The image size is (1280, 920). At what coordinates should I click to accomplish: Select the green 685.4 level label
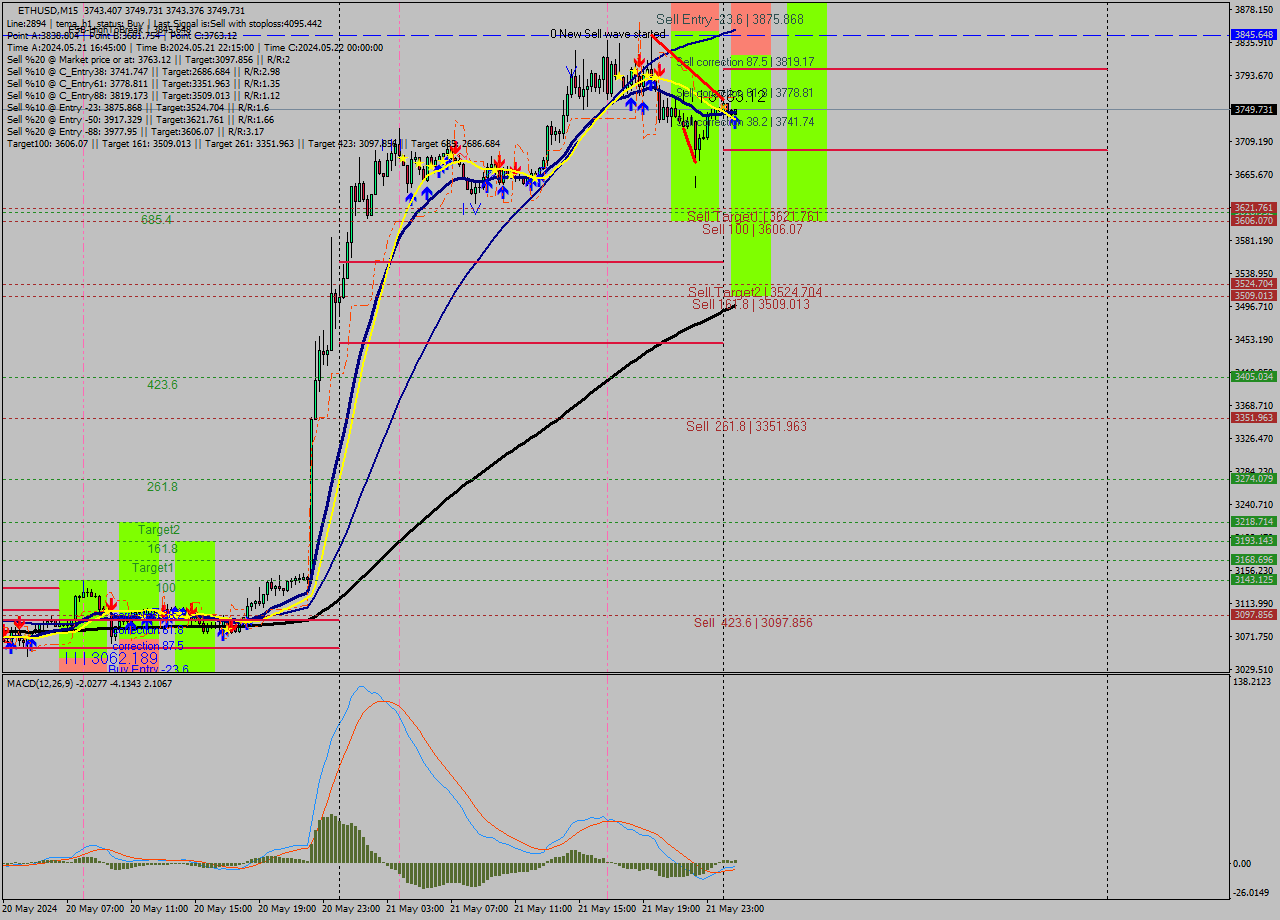[156, 219]
